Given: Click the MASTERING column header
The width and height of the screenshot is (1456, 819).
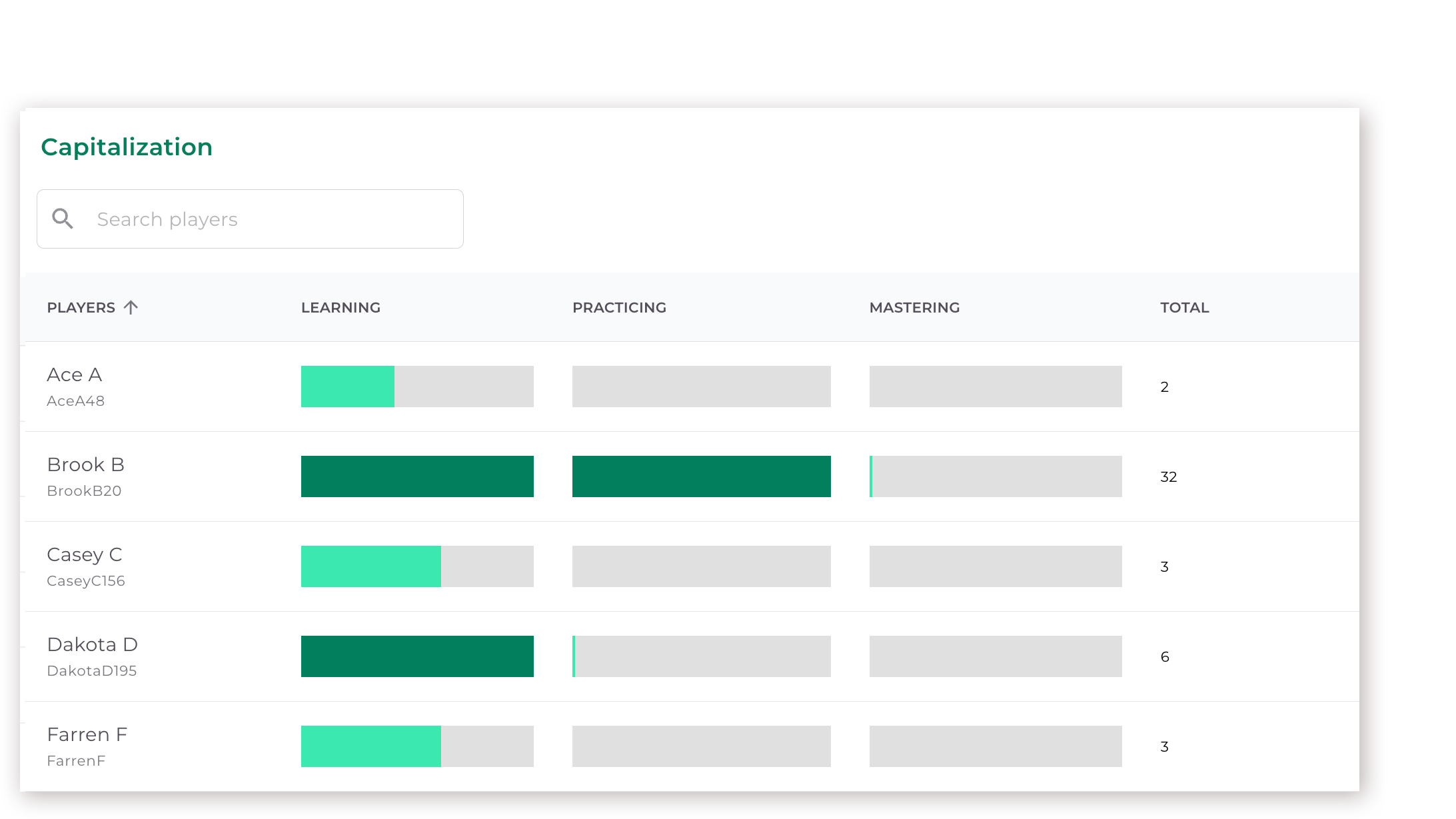Looking at the screenshot, I should coord(914,307).
